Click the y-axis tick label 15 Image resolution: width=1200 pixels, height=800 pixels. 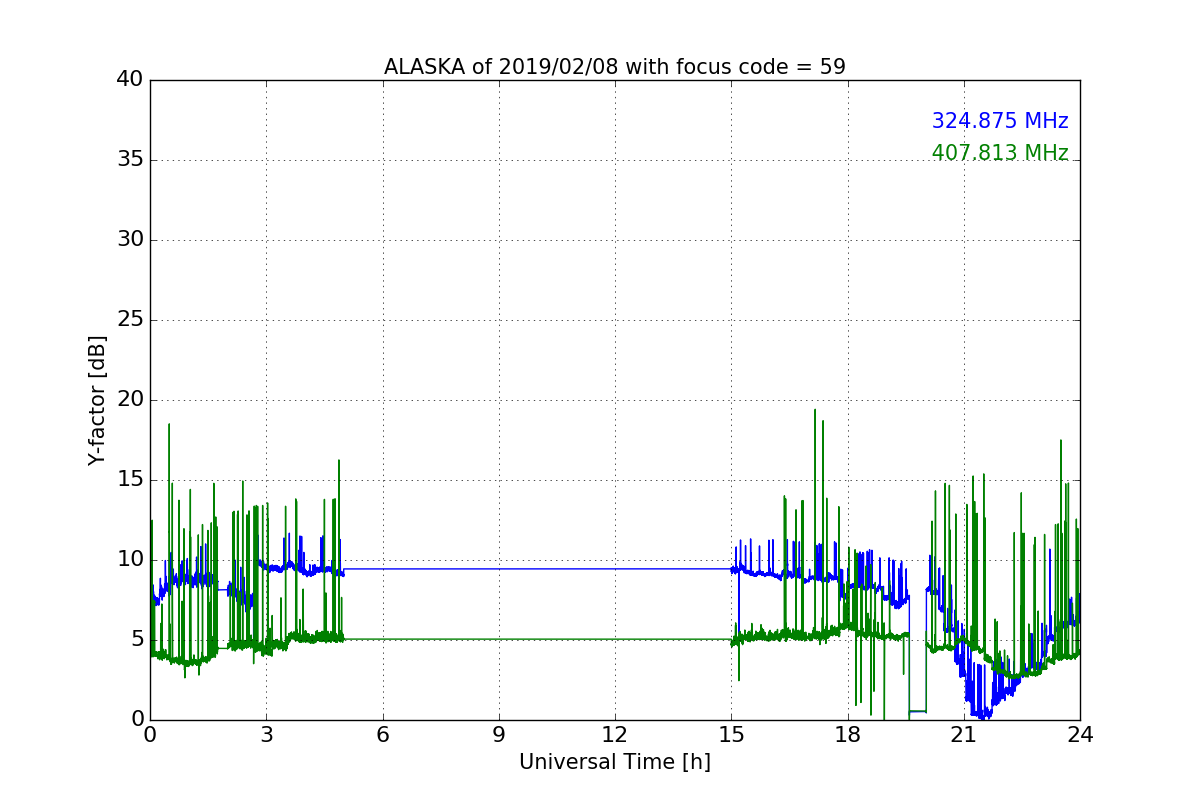[x=130, y=480]
